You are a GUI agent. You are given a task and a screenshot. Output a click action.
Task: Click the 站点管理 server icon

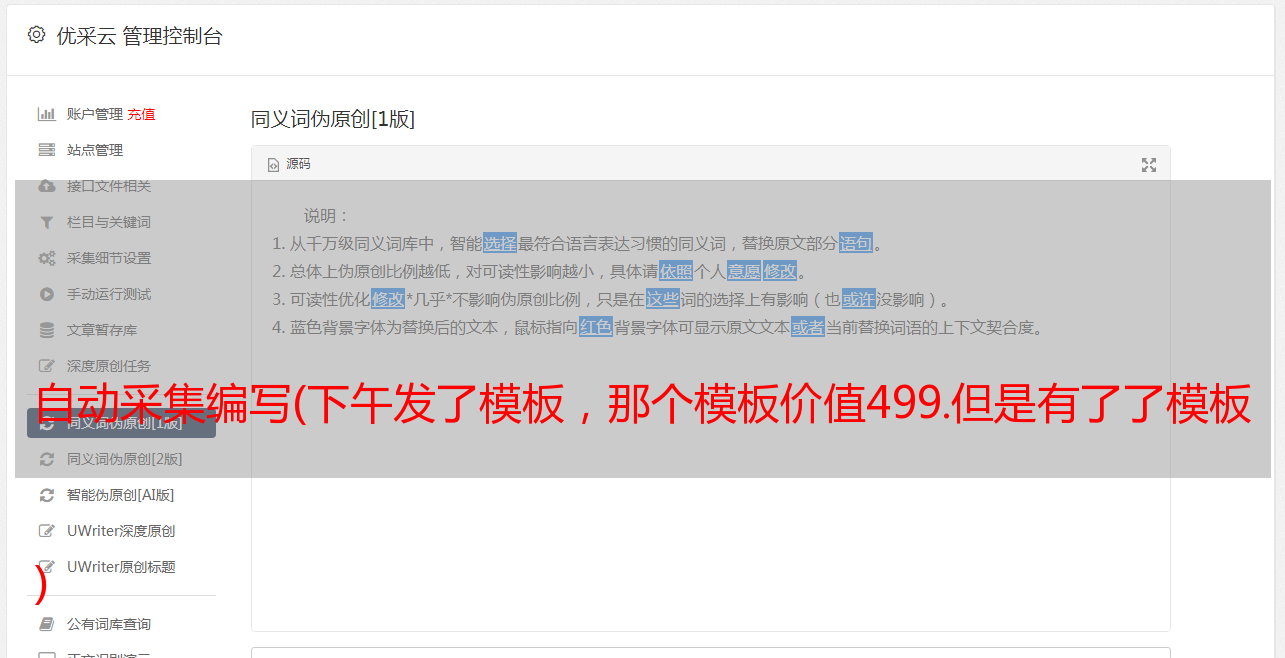[46, 150]
